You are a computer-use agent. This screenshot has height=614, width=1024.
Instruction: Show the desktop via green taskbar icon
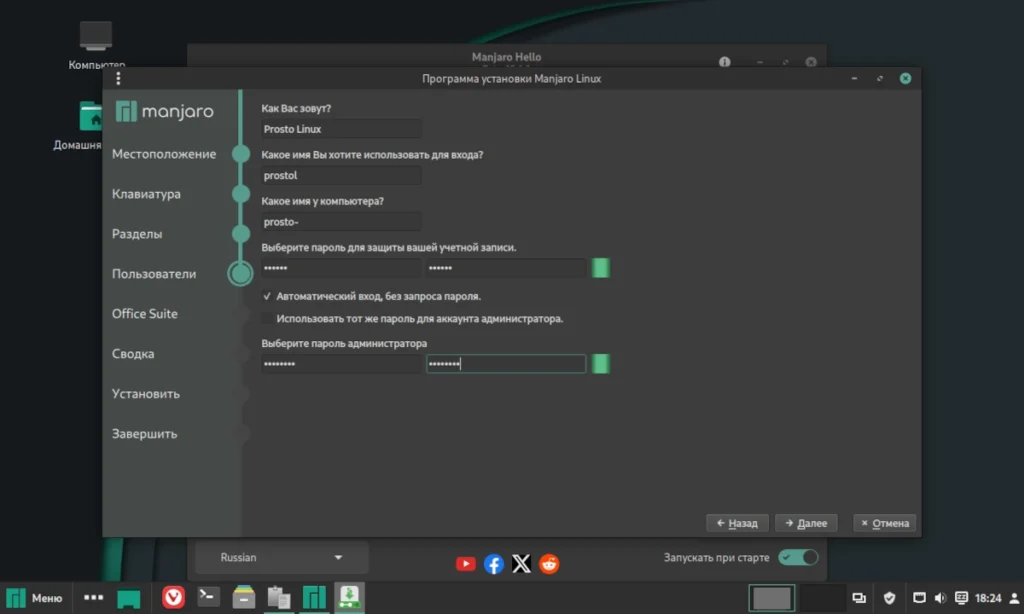tap(129, 598)
